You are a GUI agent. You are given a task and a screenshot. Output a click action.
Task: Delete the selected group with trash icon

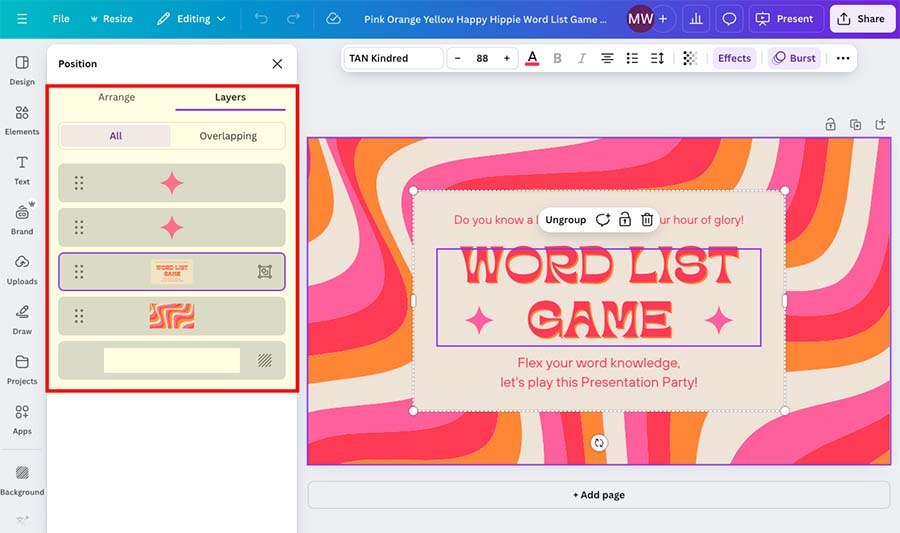tap(647, 220)
